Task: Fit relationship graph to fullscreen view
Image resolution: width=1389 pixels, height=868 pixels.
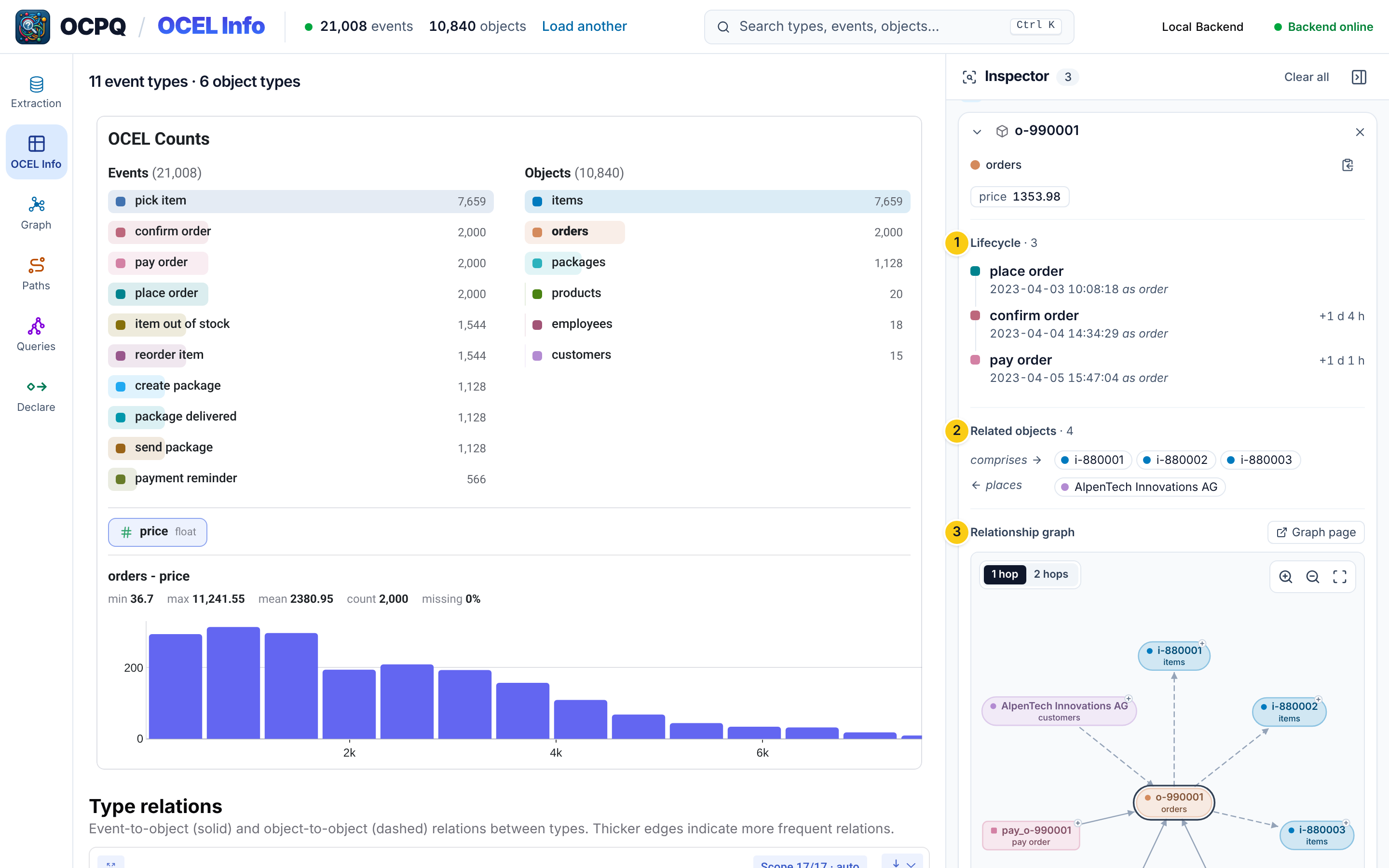Action: click(1340, 576)
